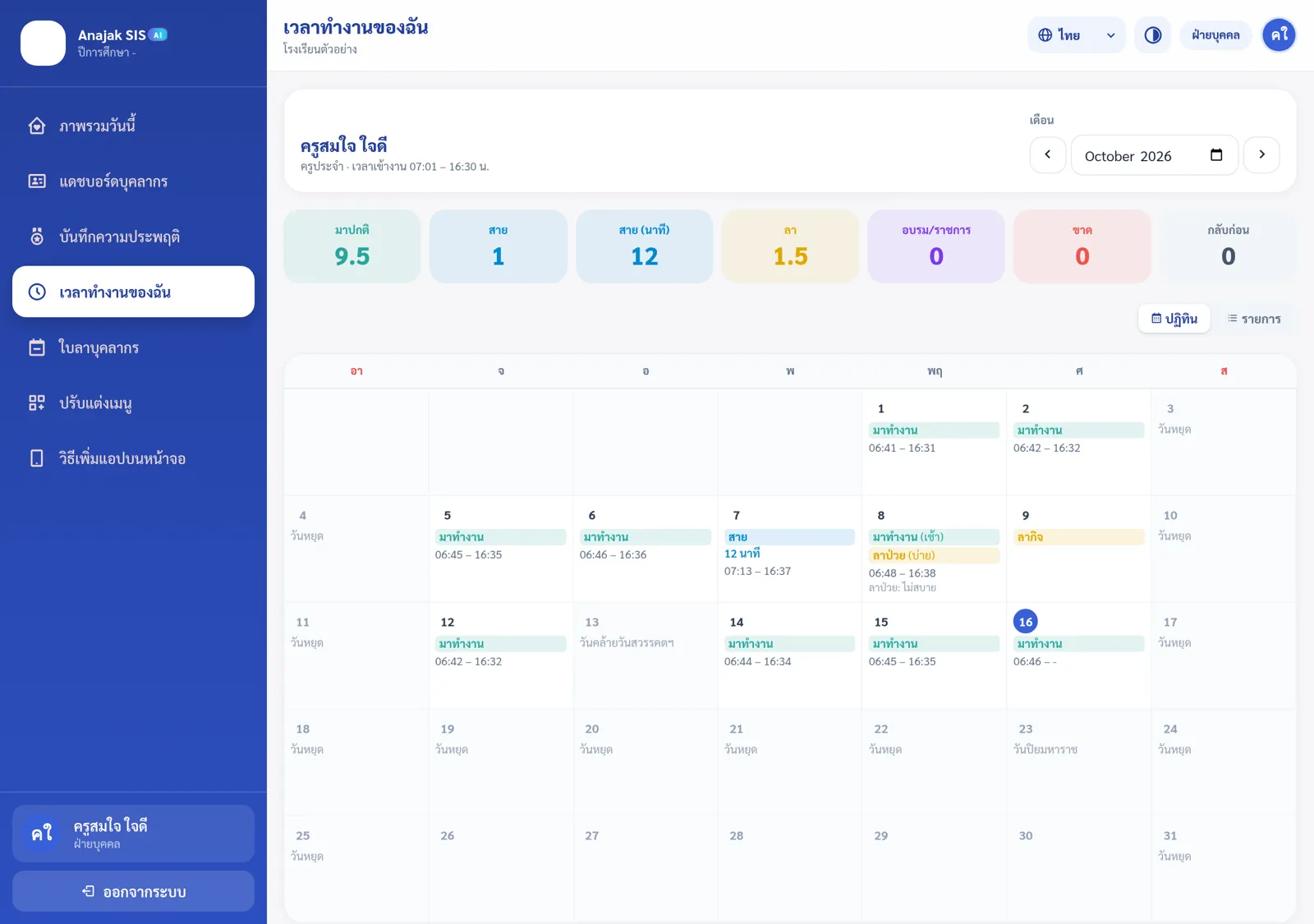Click ลาป่วย: ไม่สบาย note on day 8
The height and width of the screenshot is (924, 1314).
903,588
